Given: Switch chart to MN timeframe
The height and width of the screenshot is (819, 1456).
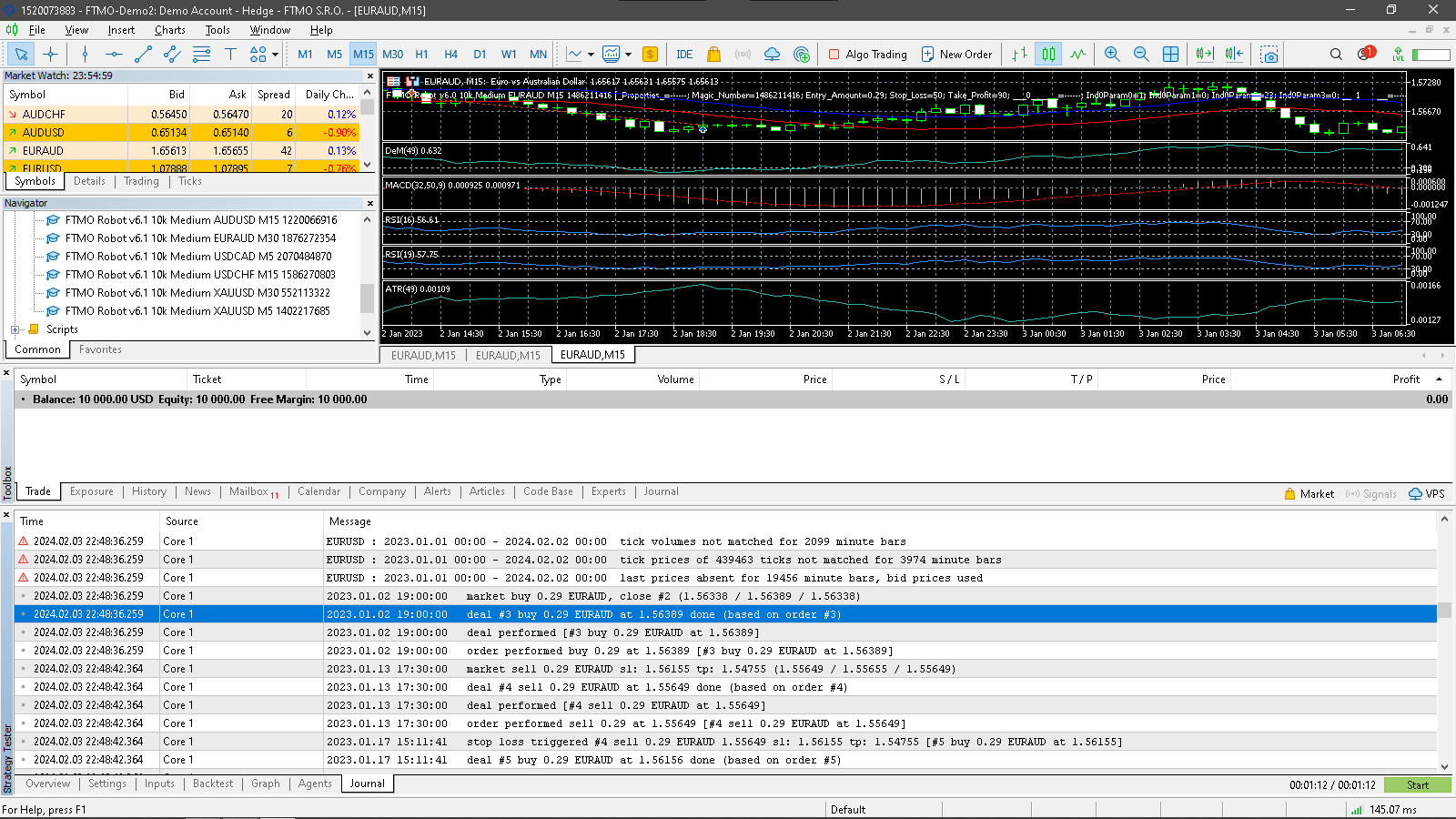Looking at the screenshot, I should pos(538,54).
